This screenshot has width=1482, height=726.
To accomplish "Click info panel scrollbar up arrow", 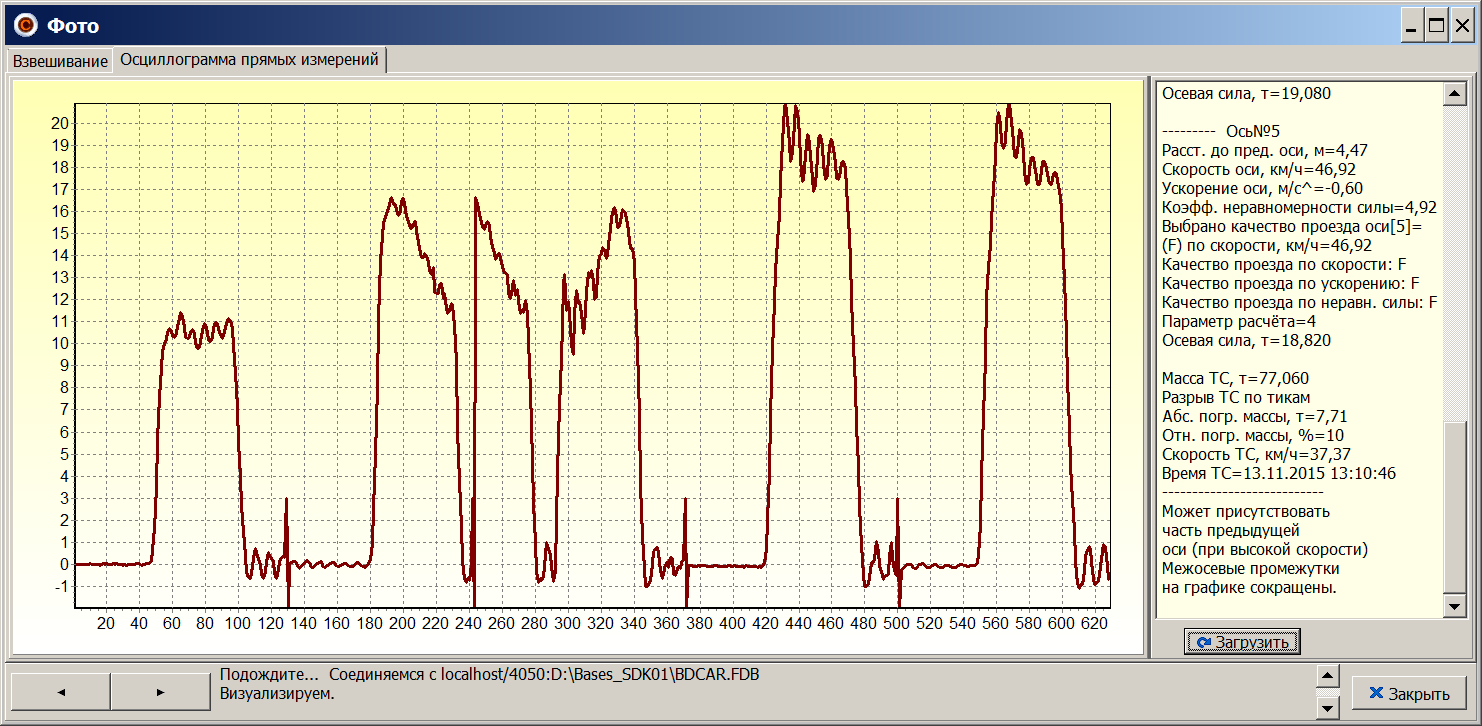I will 1454,94.
